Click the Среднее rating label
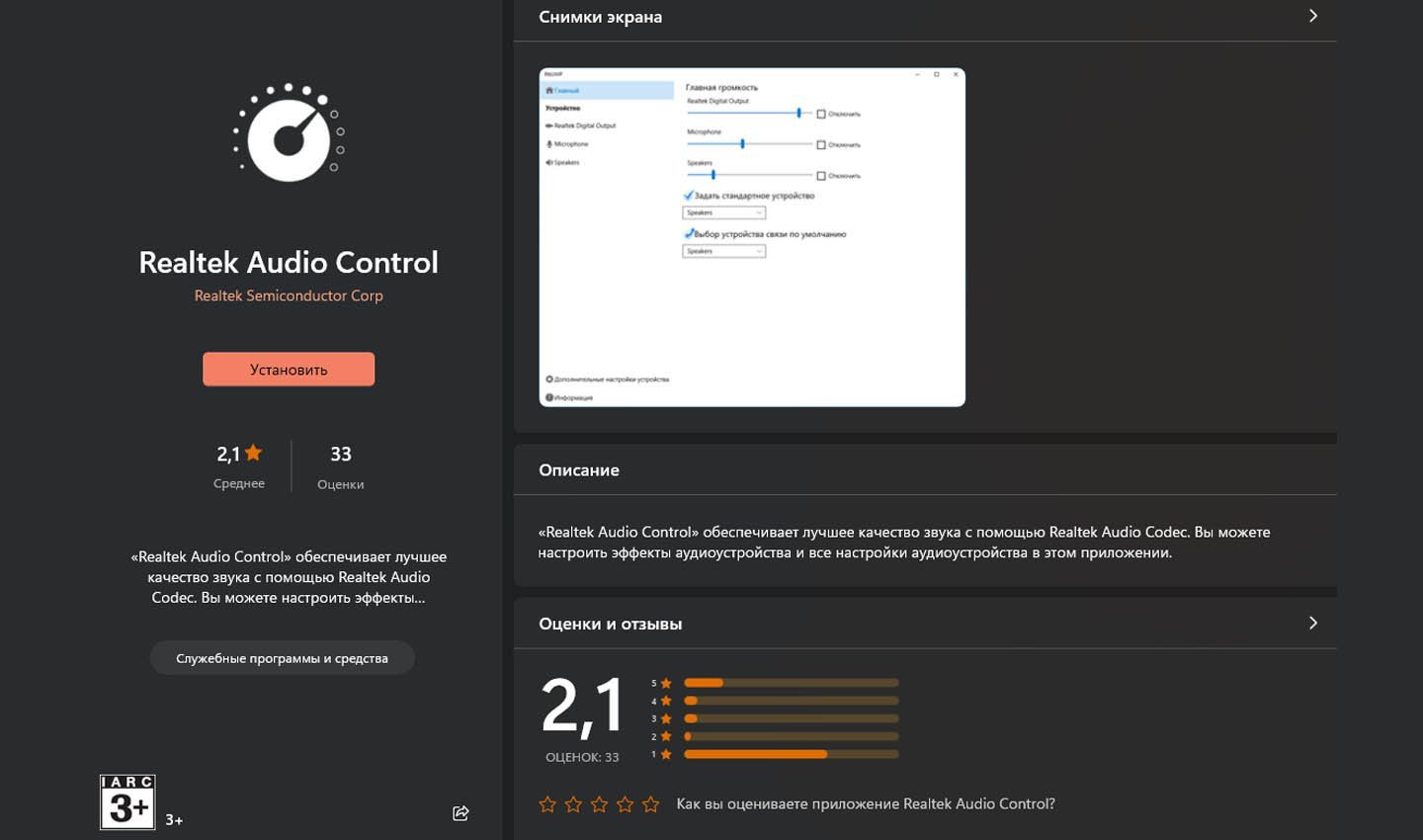Viewport: 1423px width, 840px height. [239, 483]
